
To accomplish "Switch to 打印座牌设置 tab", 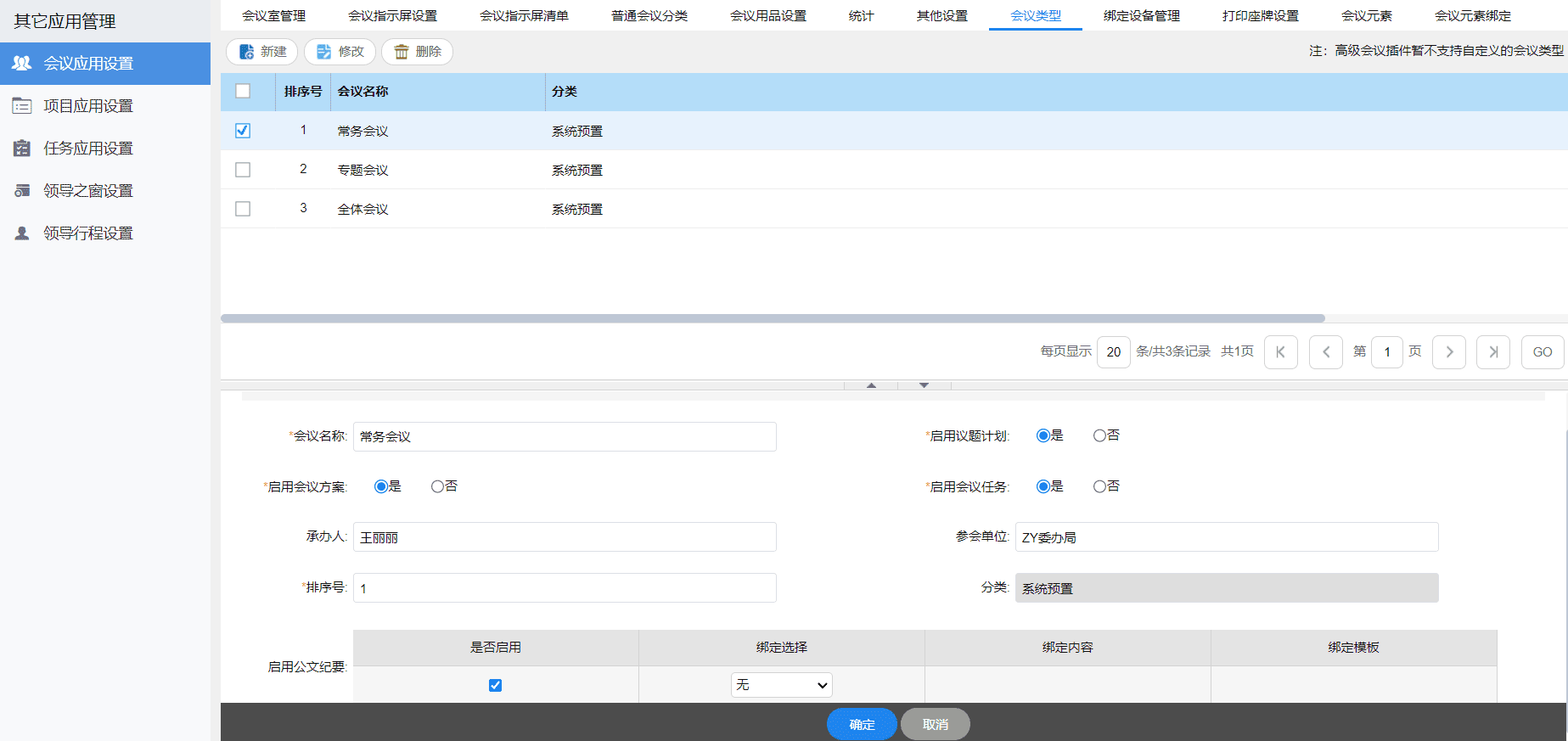I will 1261,15.
